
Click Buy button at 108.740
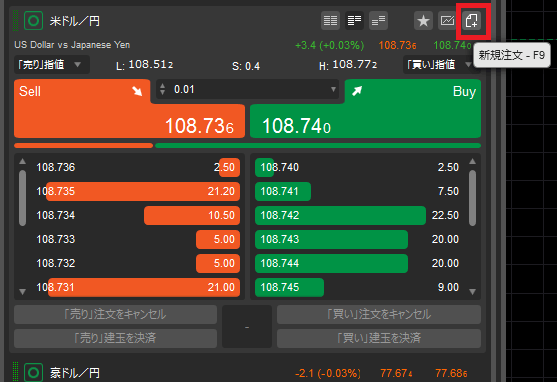(366, 109)
